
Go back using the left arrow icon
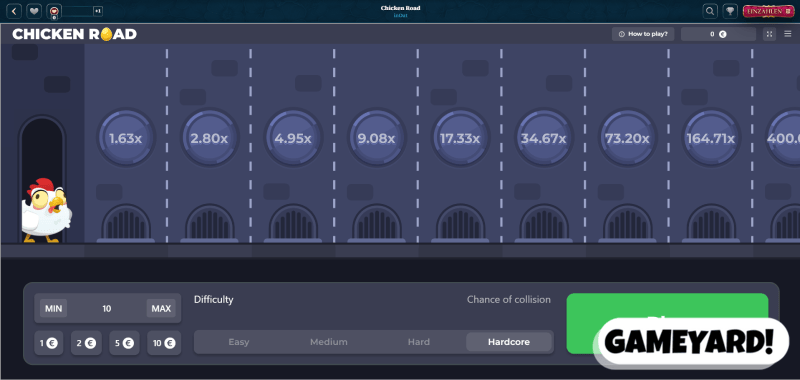coord(14,11)
